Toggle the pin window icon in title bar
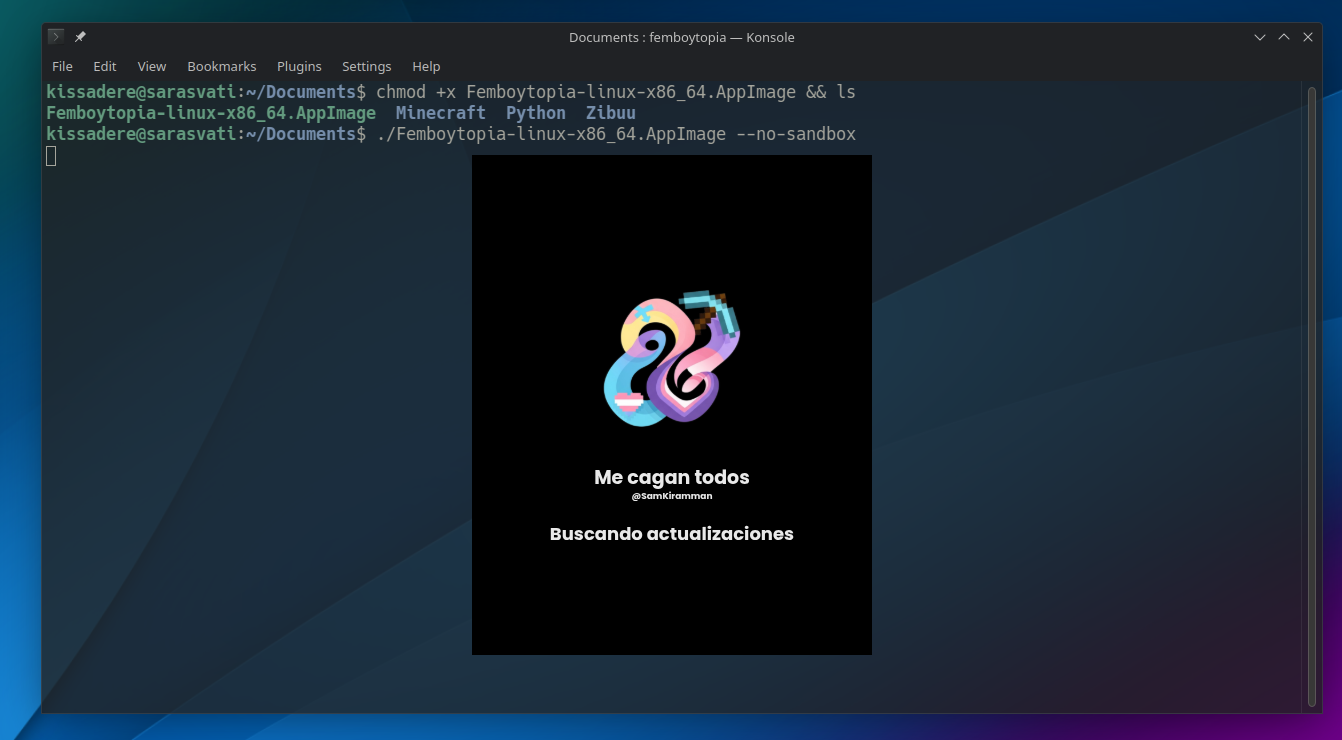Image resolution: width=1342 pixels, height=740 pixels. [x=80, y=37]
